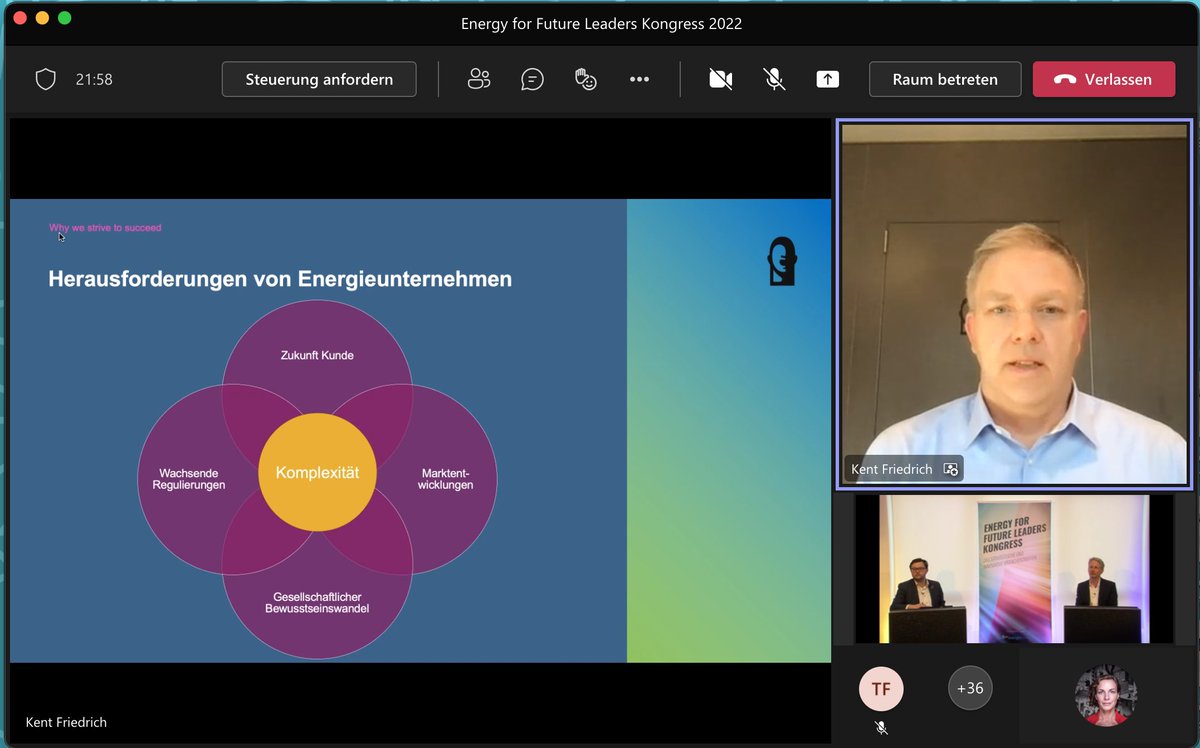
Task: Select Kent Friedrich's video tile
Action: tap(1015, 304)
